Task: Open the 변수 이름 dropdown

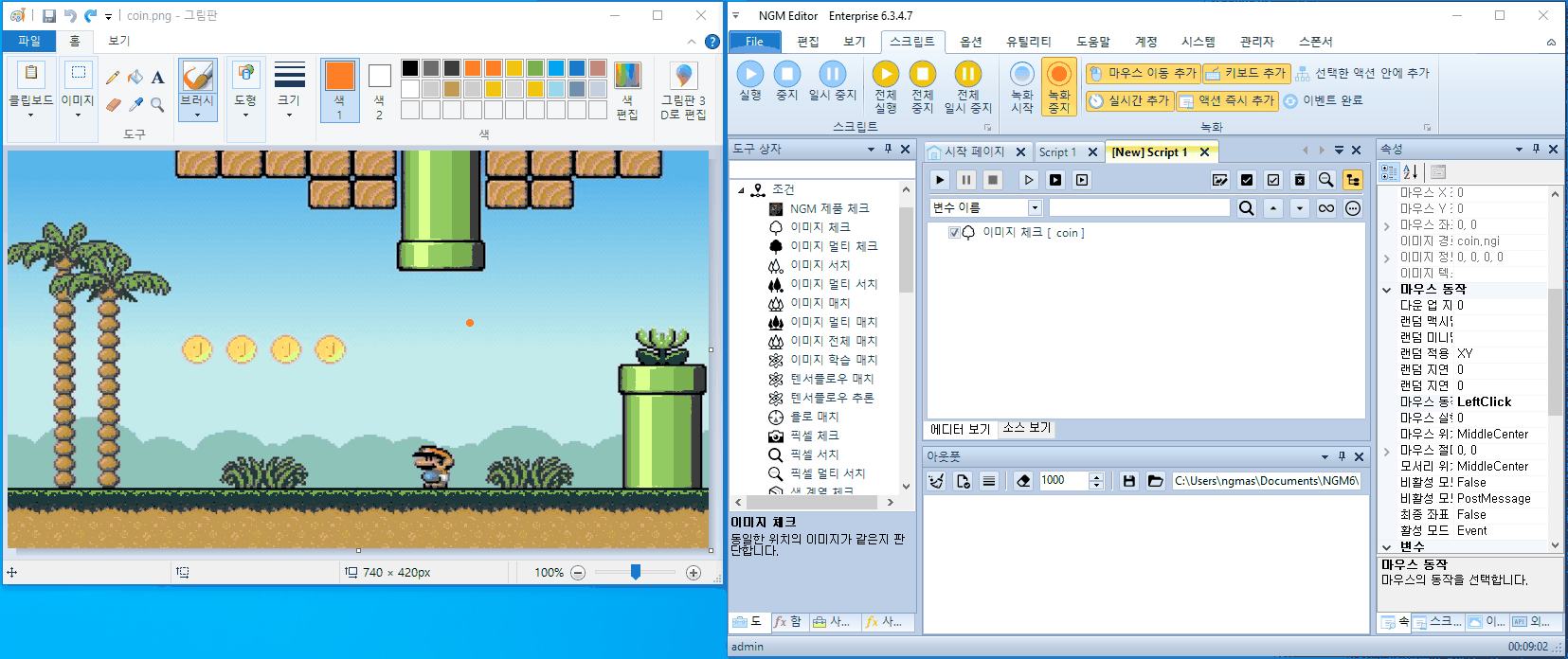Action: click(x=1035, y=208)
